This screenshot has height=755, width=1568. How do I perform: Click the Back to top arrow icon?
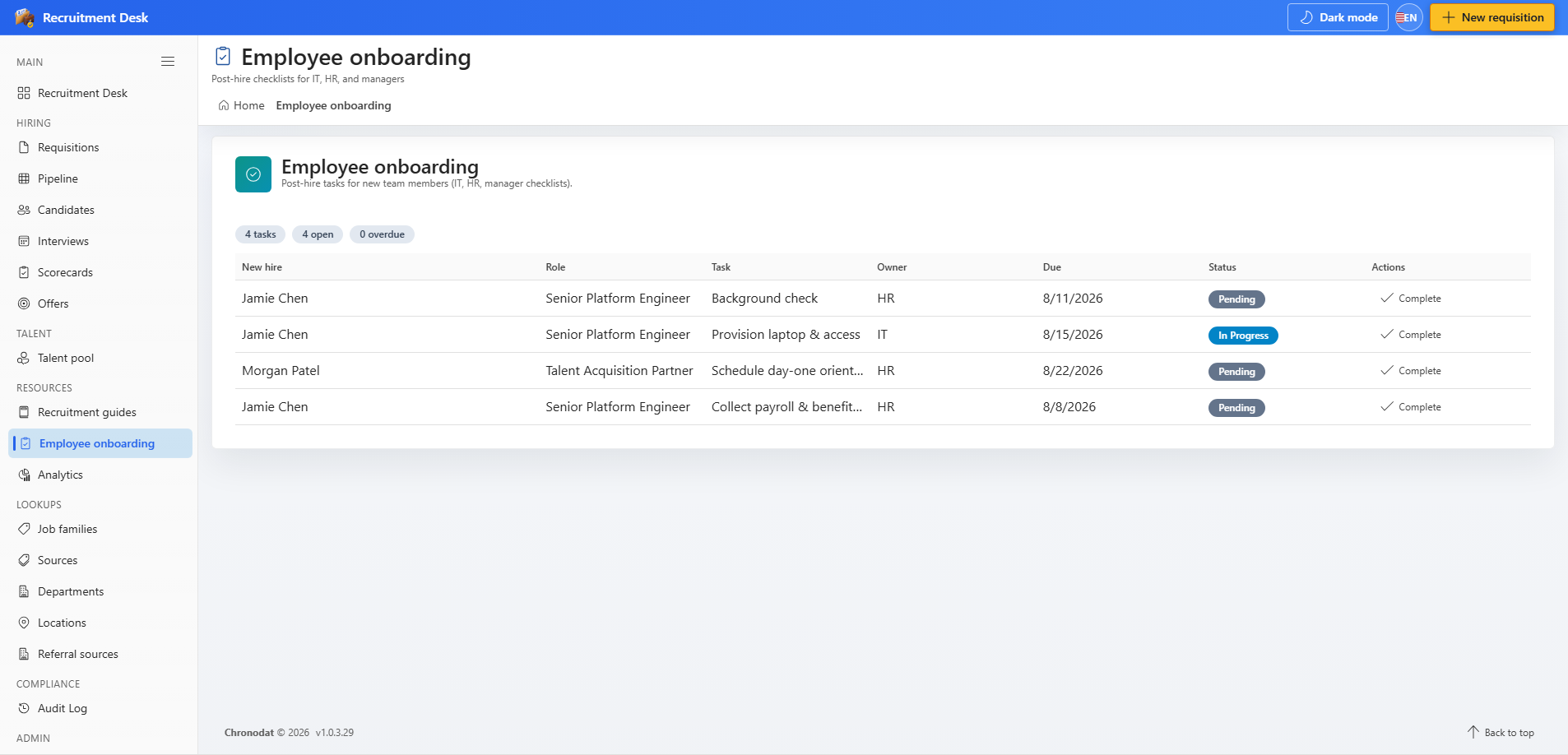click(1473, 732)
